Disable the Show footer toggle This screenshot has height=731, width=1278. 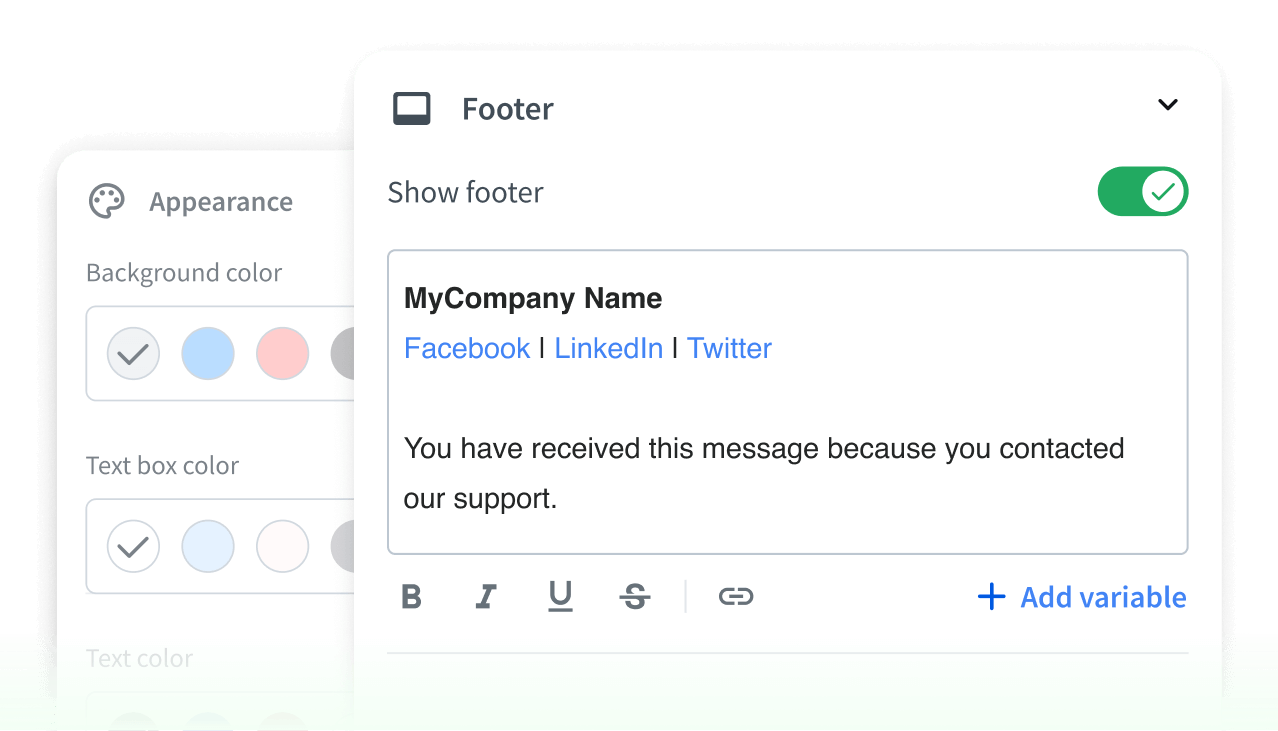click(1143, 191)
